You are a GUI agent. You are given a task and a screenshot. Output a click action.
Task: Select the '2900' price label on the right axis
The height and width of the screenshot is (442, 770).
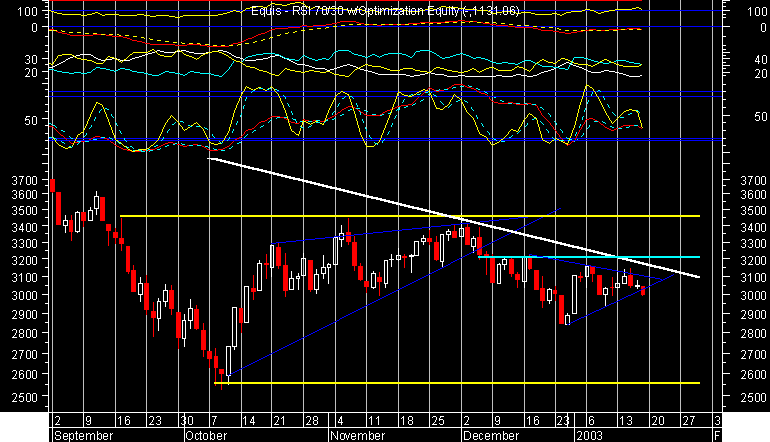point(753,314)
